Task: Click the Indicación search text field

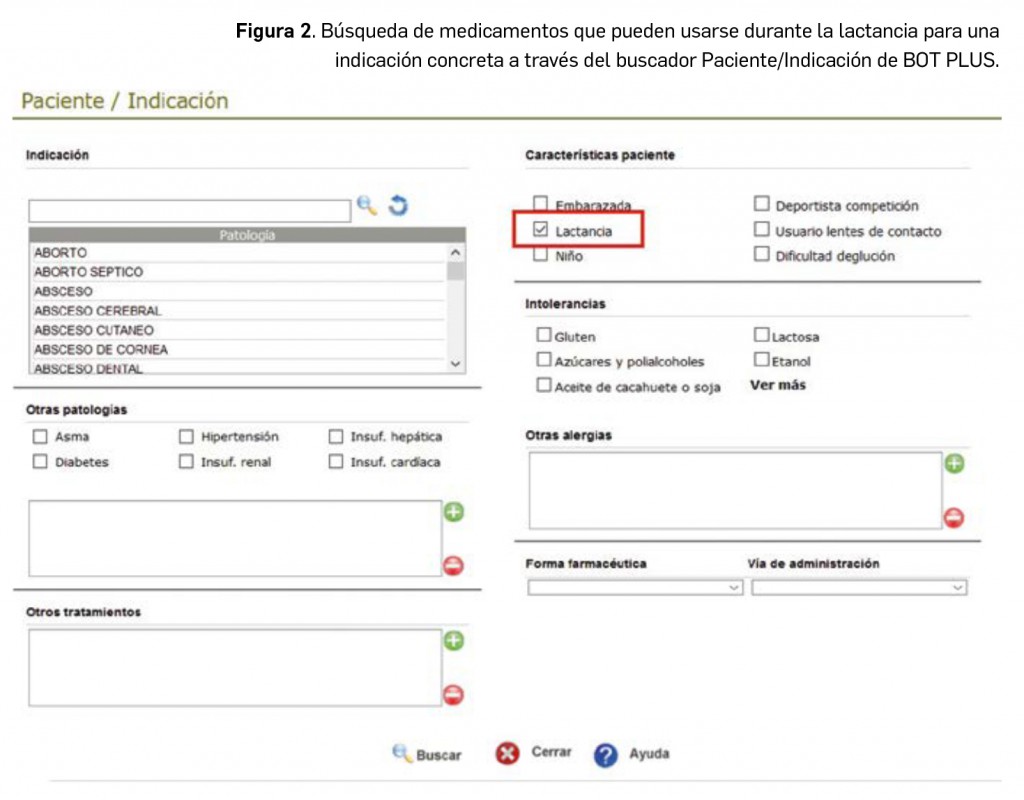Action: [x=189, y=211]
